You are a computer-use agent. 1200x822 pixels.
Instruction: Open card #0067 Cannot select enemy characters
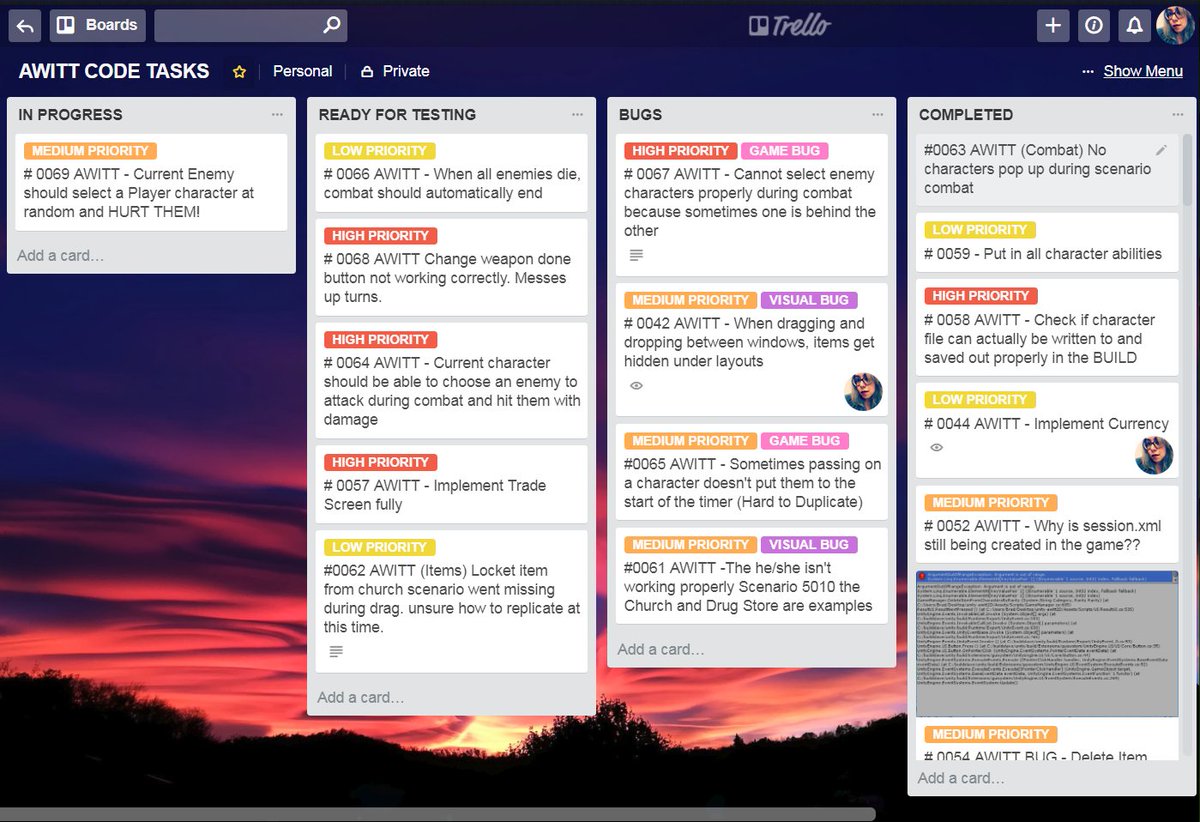point(751,205)
